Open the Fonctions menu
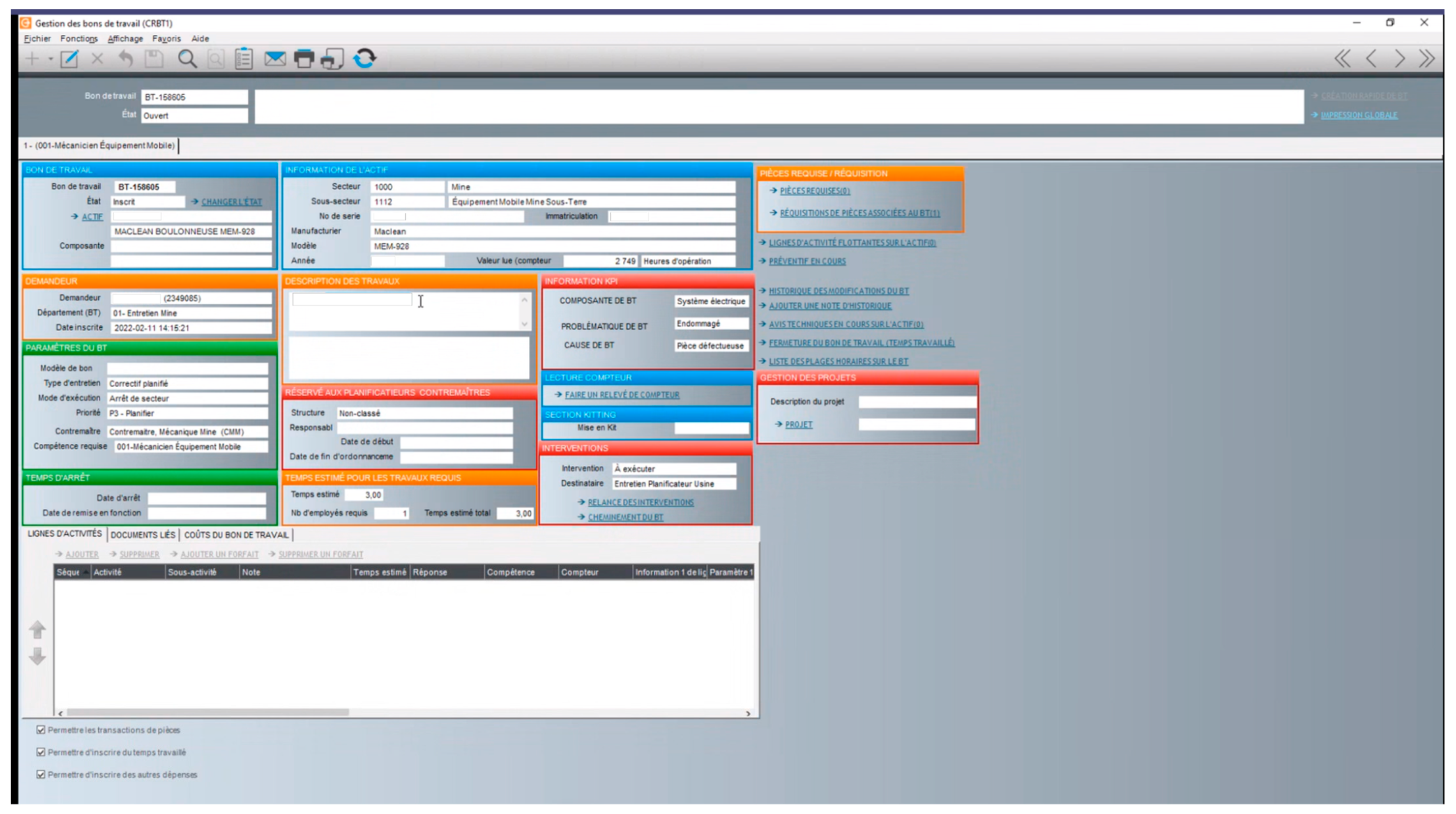Viewport: 1456px width, 814px height. click(78, 39)
